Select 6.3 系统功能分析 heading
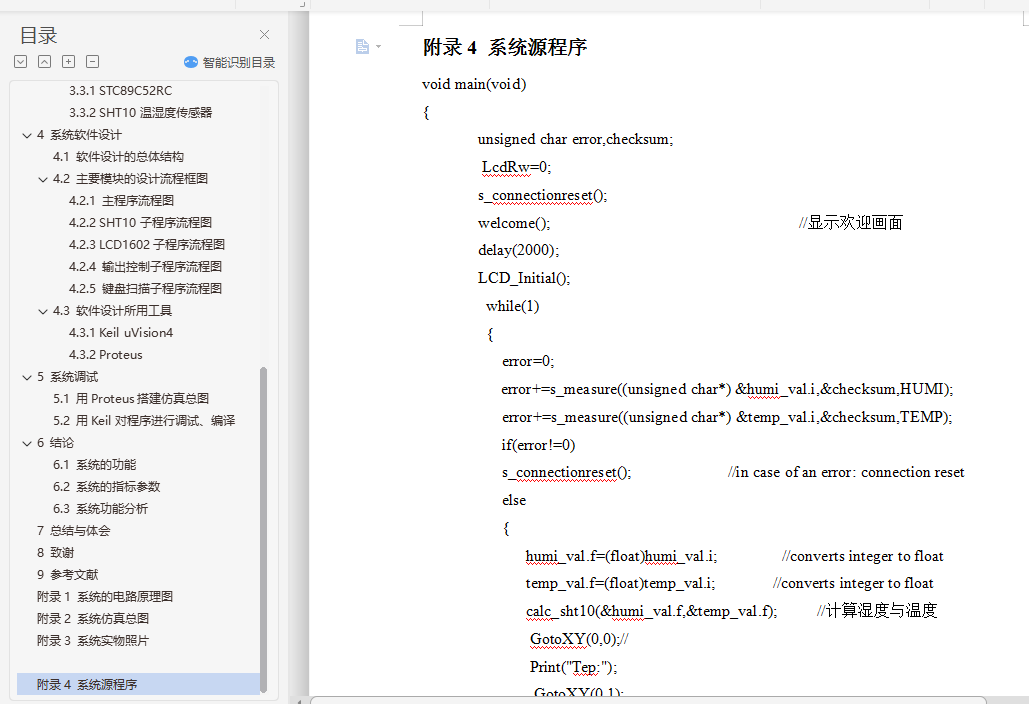Viewport: 1029px width, 704px height. click(100, 509)
